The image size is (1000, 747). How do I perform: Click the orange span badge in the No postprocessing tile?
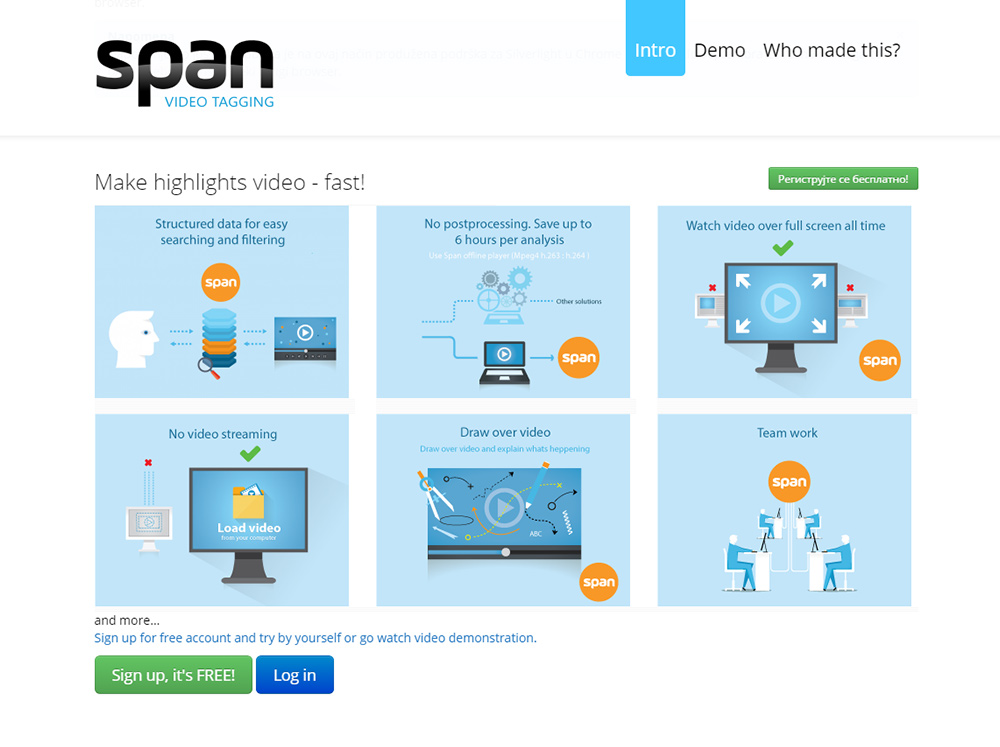point(578,357)
